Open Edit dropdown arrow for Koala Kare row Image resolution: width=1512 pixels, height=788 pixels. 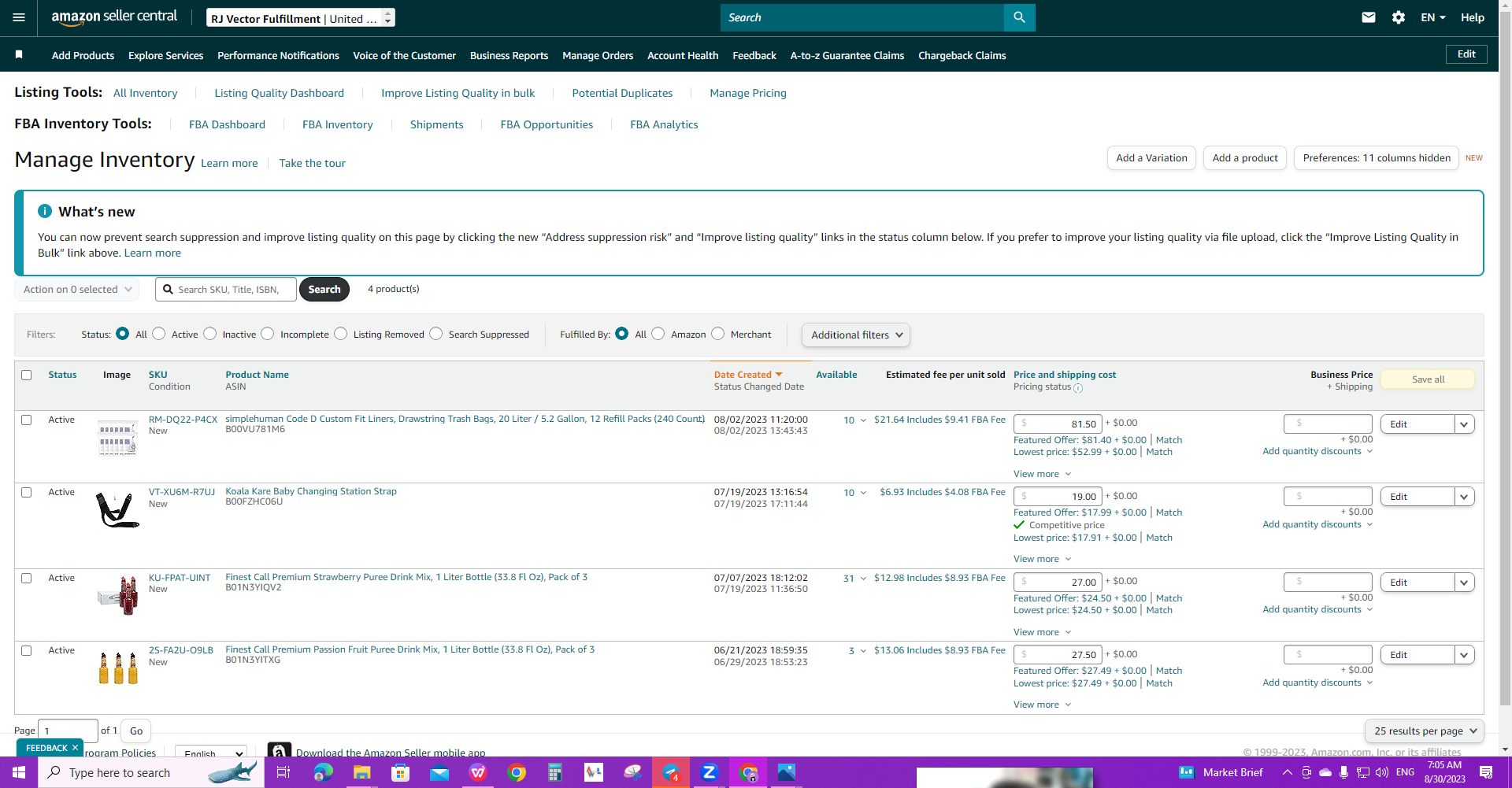pos(1465,497)
